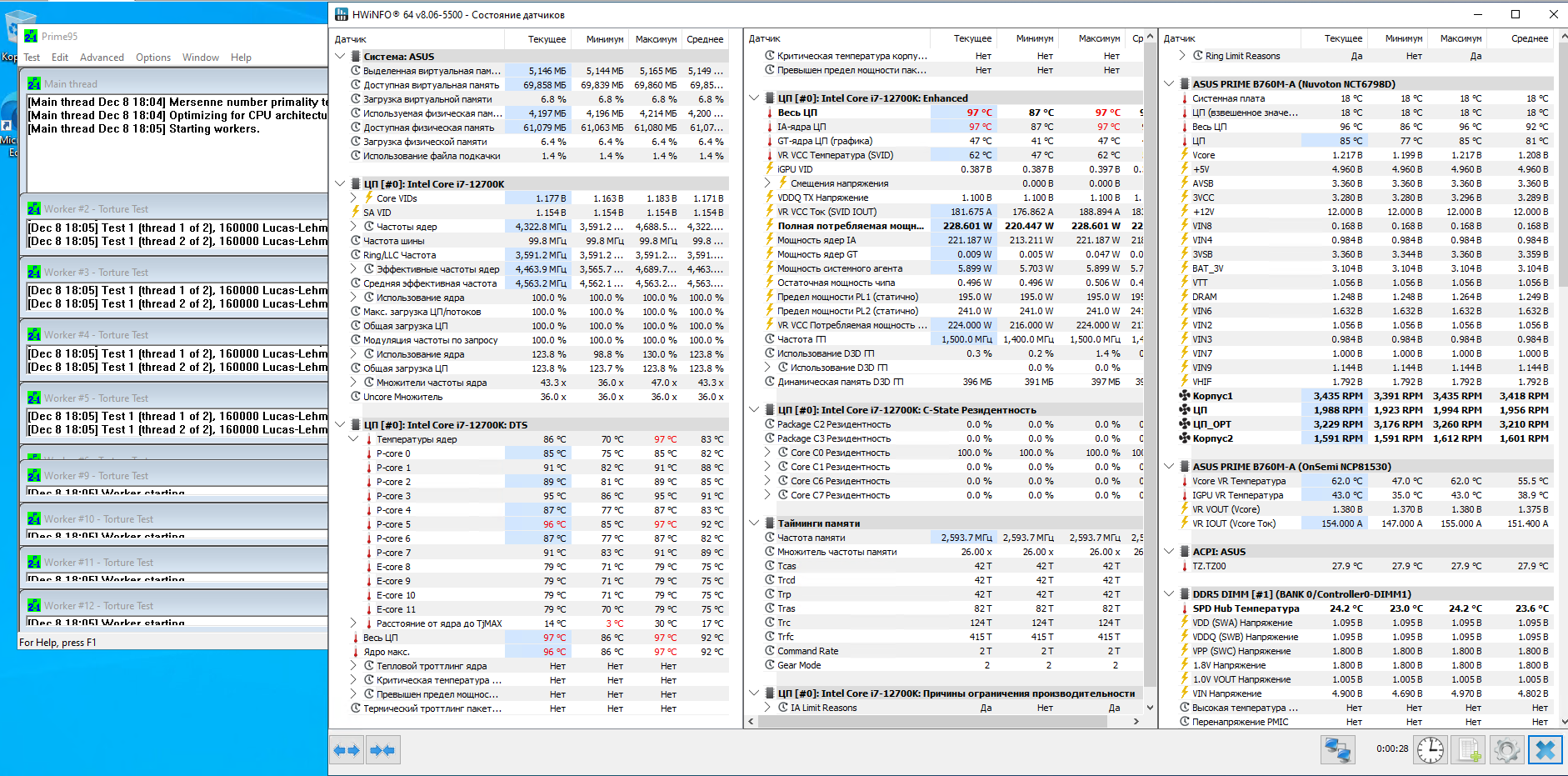Open the Options menu in Prime95
The width and height of the screenshot is (1568, 776).
point(153,58)
